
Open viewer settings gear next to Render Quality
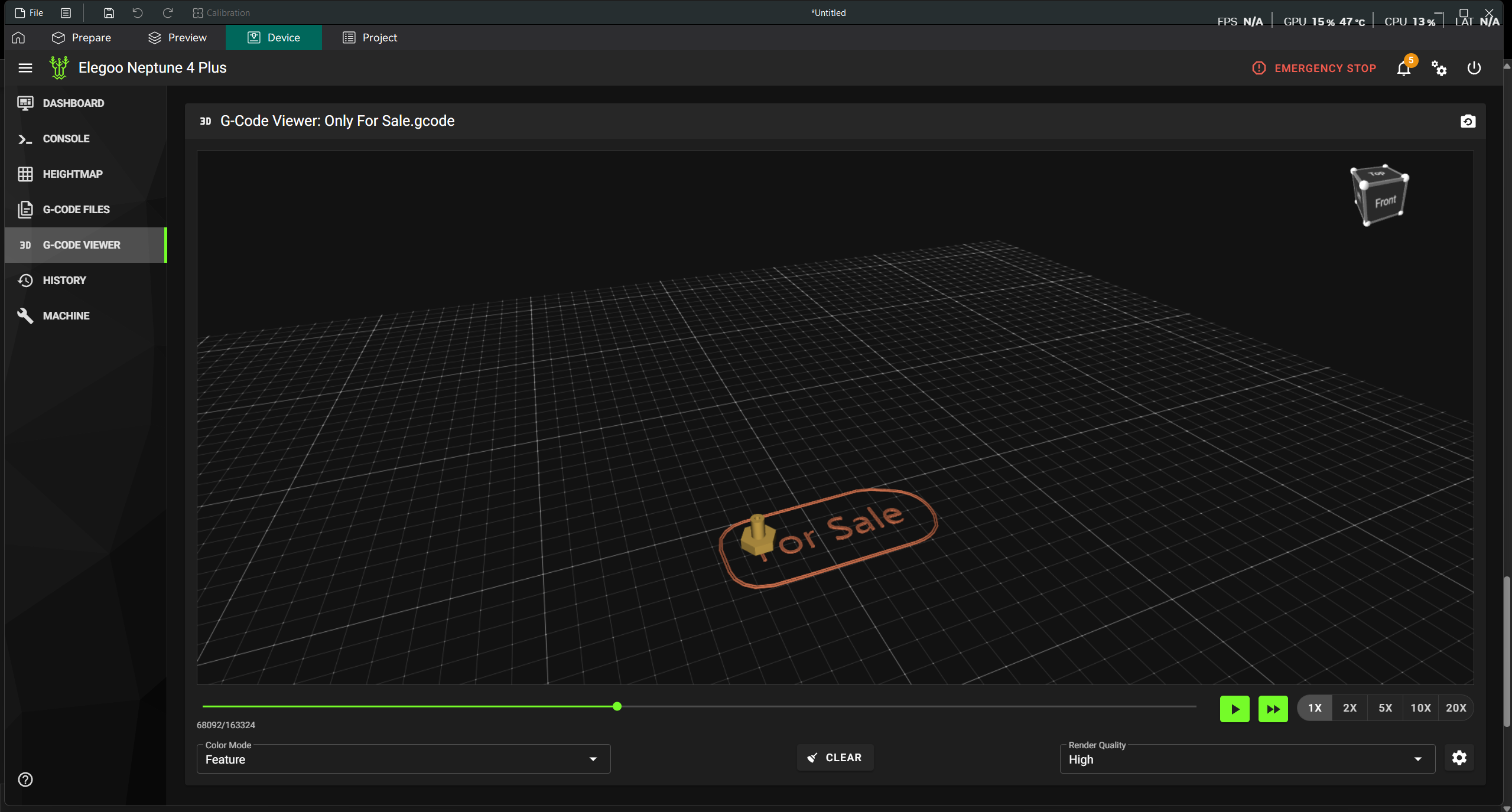pyautogui.click(x=1459, y=758)
